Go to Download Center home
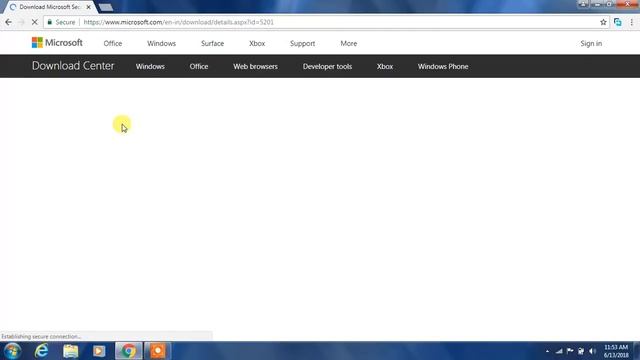640x360 pixels. pos(73,66)
